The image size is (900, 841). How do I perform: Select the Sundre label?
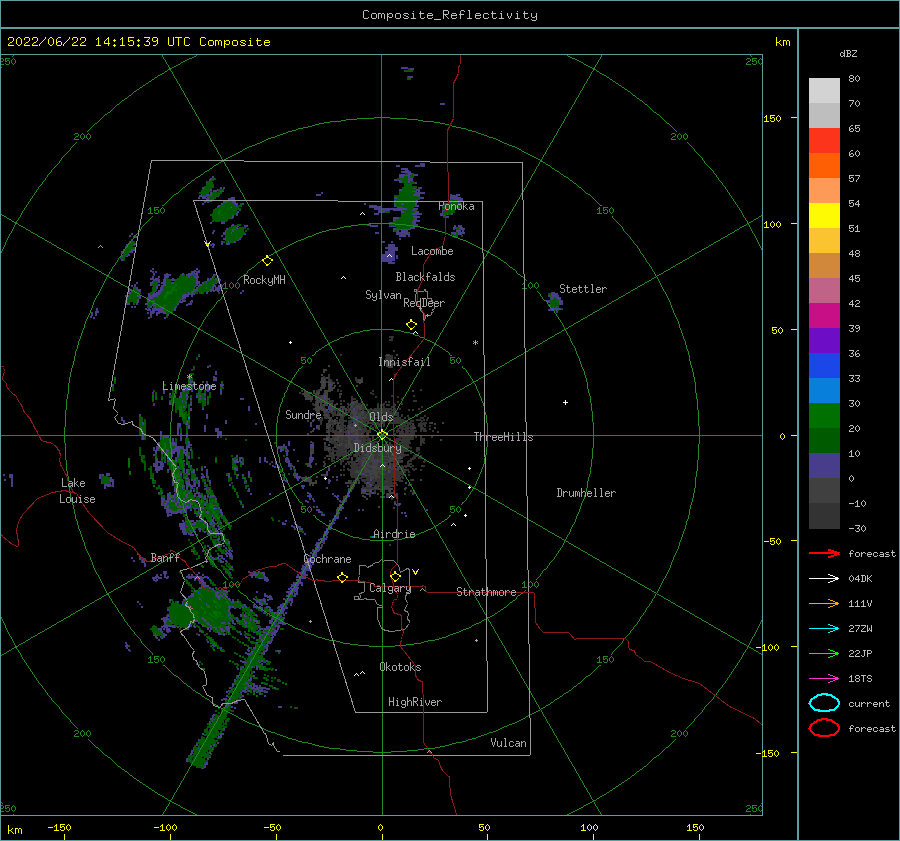(303, 414)
